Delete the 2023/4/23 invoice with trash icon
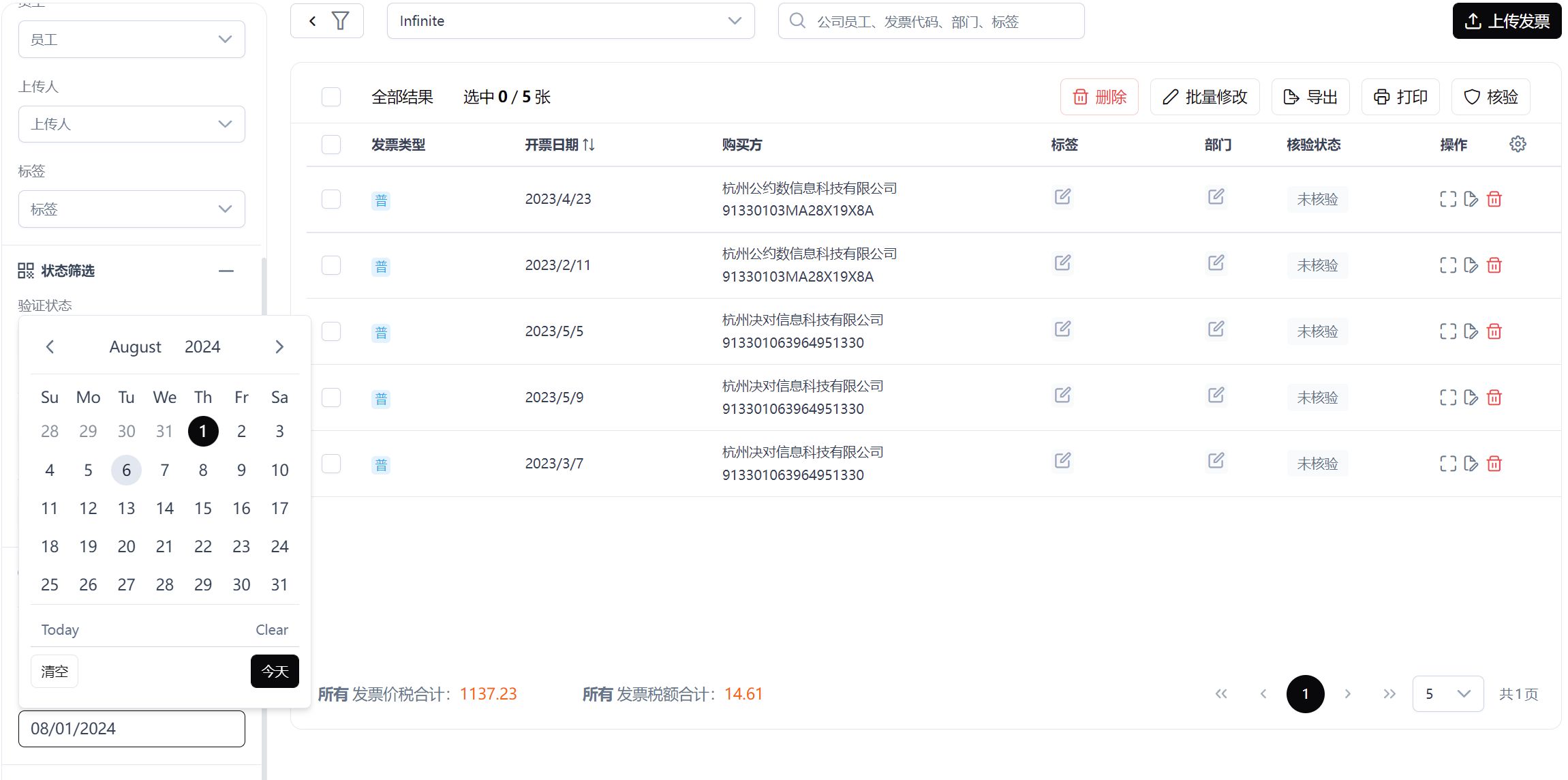The image size is (1568, 780). (x=1494, y=199)
